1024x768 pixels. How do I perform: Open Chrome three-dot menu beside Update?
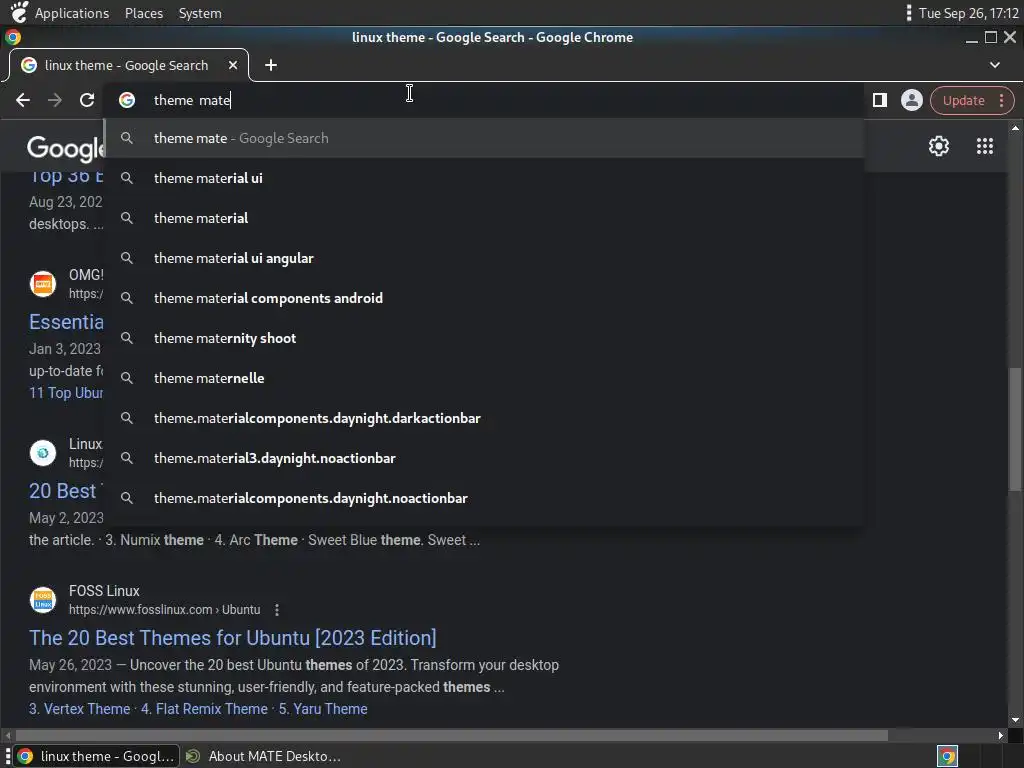pyautogui.click(x=1001, y=101)
